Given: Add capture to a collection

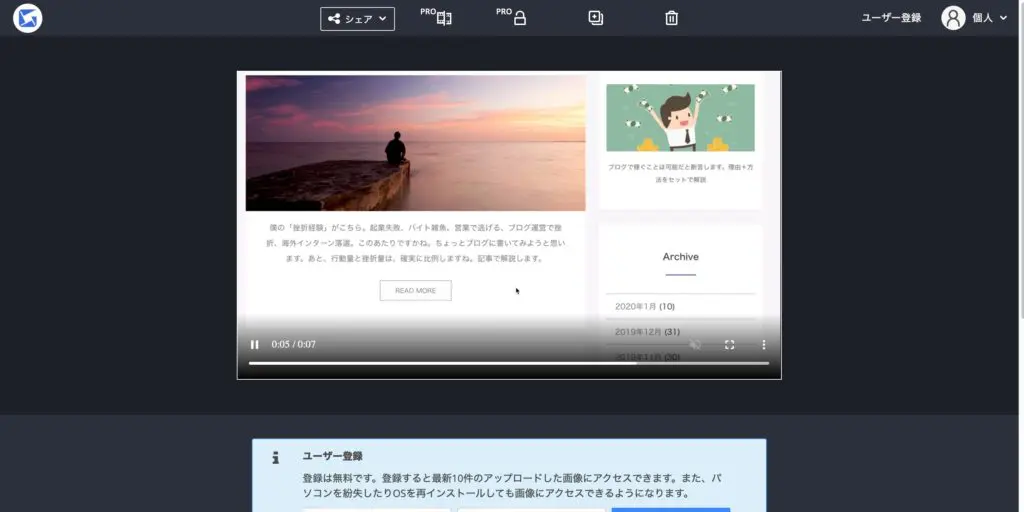Looking at the screenshot, I should 596,18.
